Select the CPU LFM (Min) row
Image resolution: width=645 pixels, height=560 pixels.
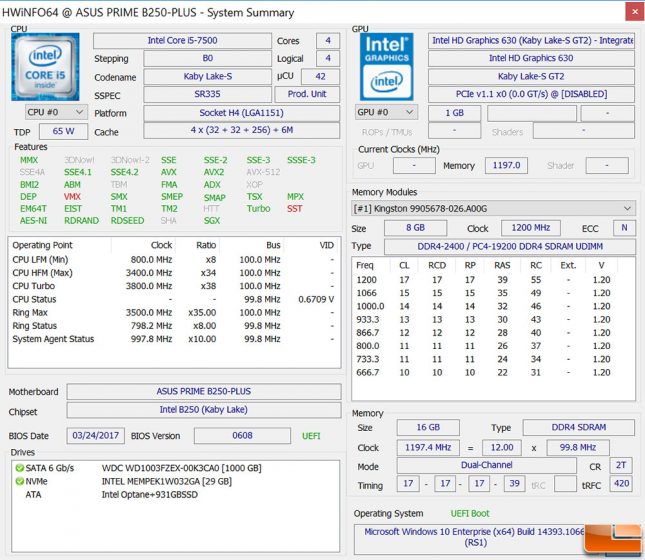(x=174, y=260)
